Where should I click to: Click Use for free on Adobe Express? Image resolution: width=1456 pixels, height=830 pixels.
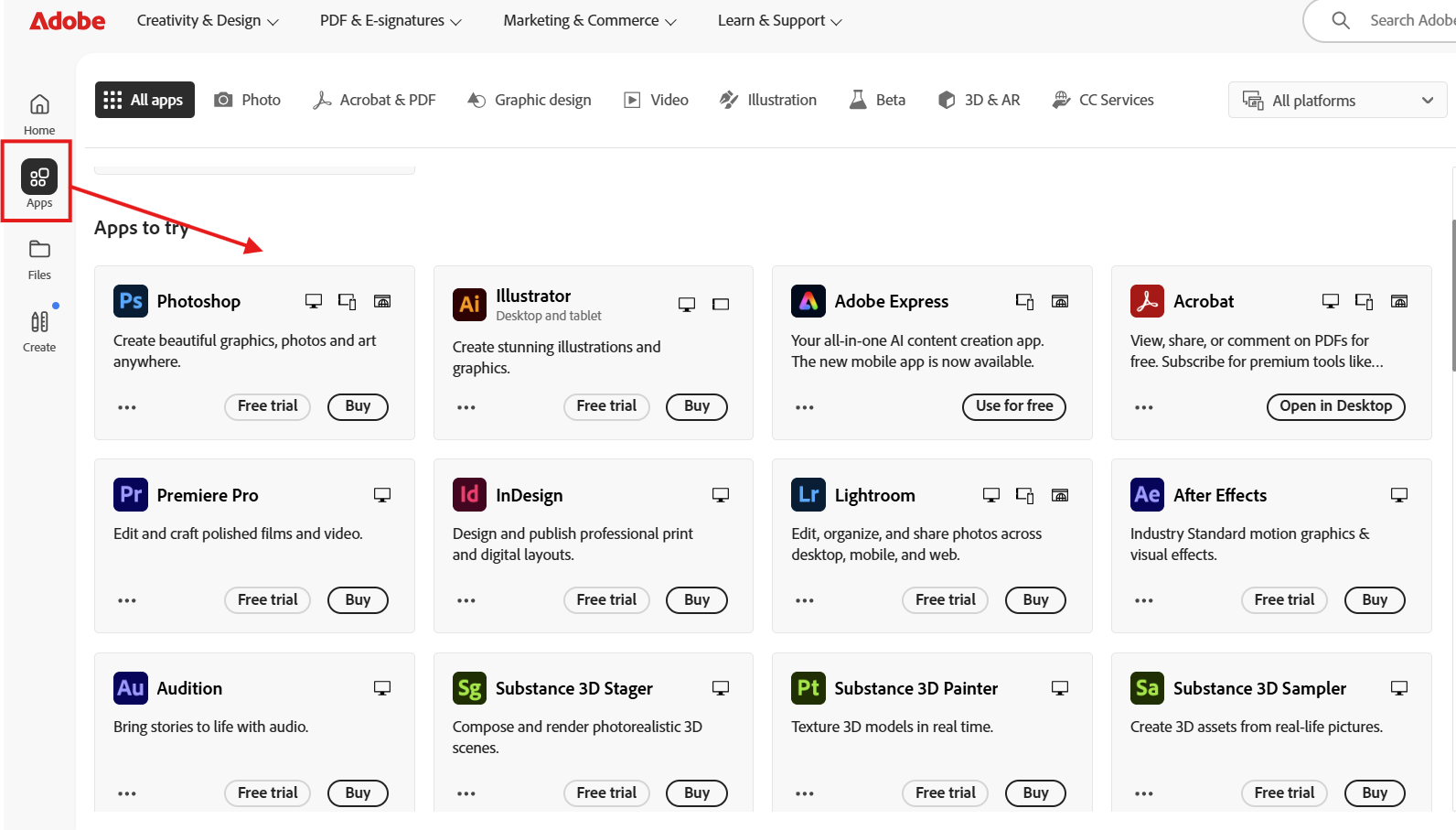click(1014, 406)
